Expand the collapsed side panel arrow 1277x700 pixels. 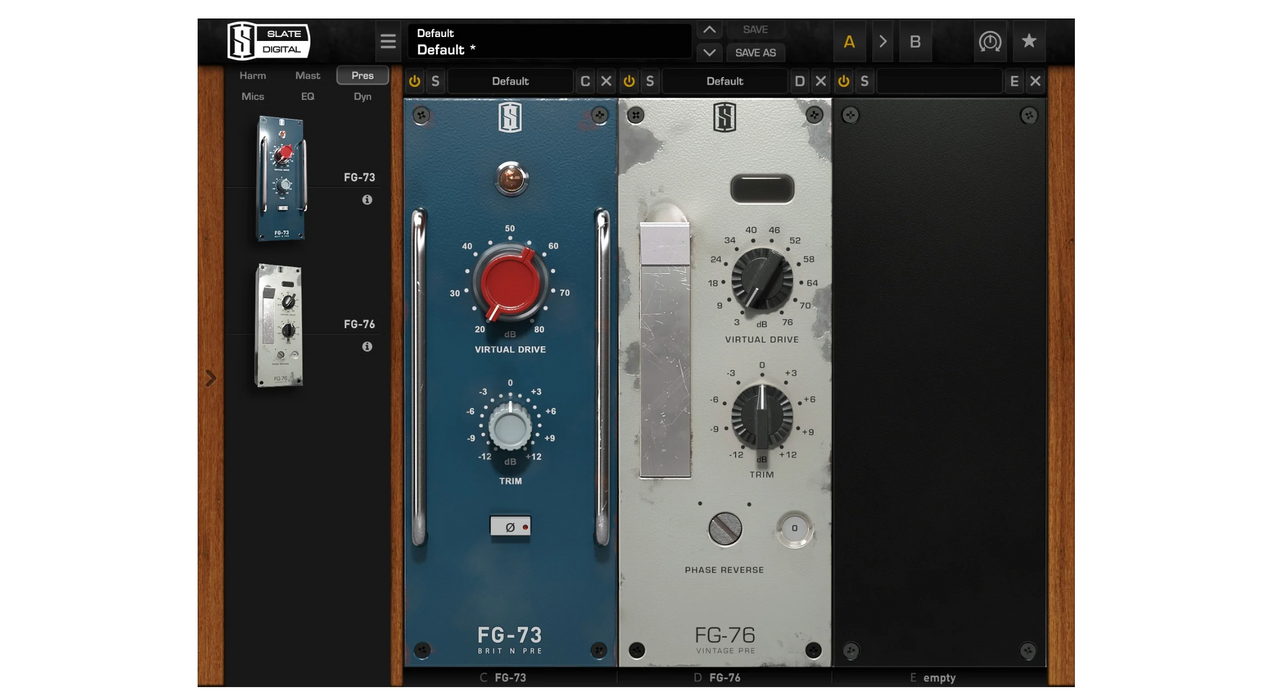[210, 378]
